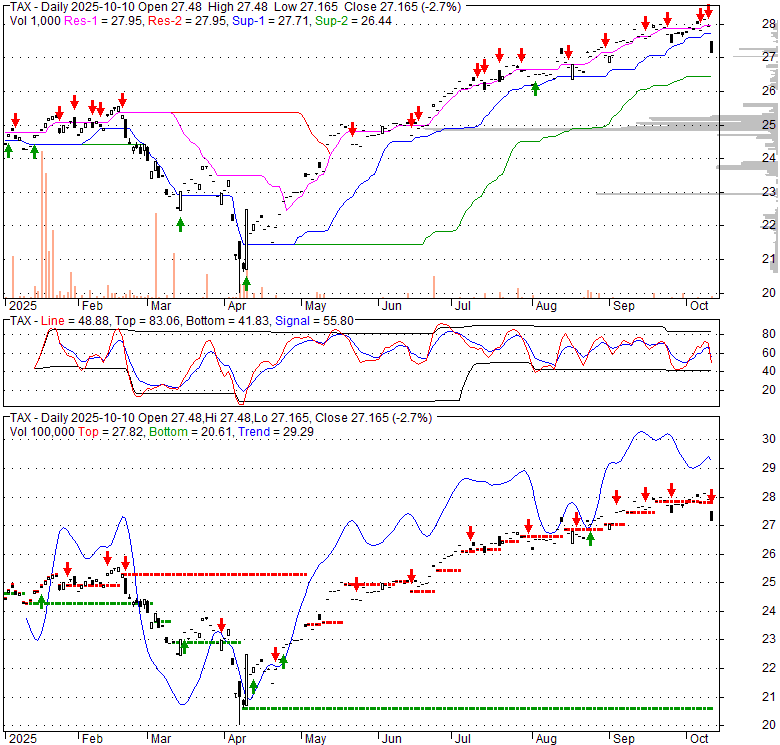The image size is (780, 745).
Task: Select the Apr label on bottom chart axis
Action: click(238, 739)
